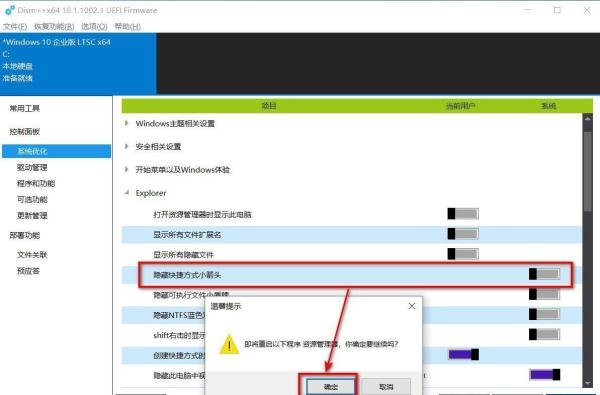This screenshot has height=395, width=600.
Task: Open 更新管理 in sidebar
Action: [32, 215]
